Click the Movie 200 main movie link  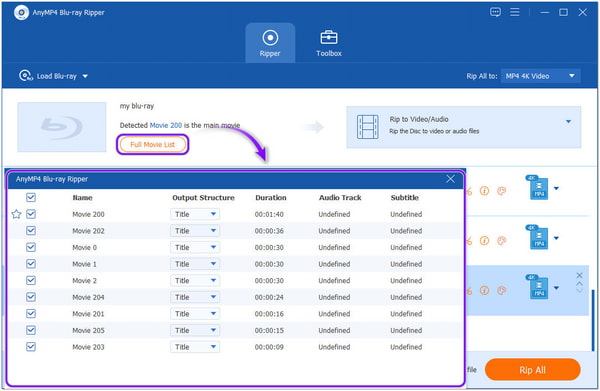166,125
